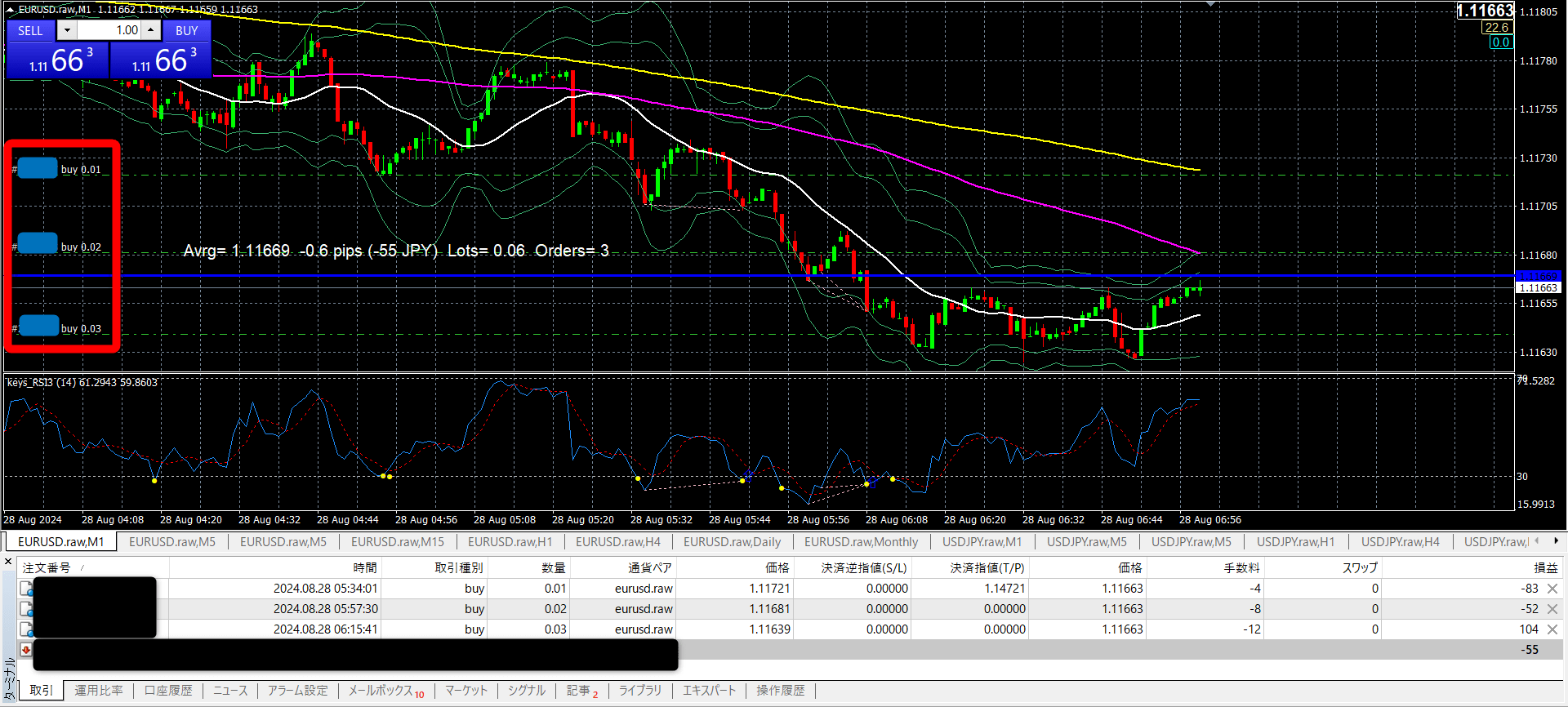This screenshot has height=707, width=1568.
Task: Switch to EURUSD.raw,H4 chart tab
Action: click(x=618, y=542)
